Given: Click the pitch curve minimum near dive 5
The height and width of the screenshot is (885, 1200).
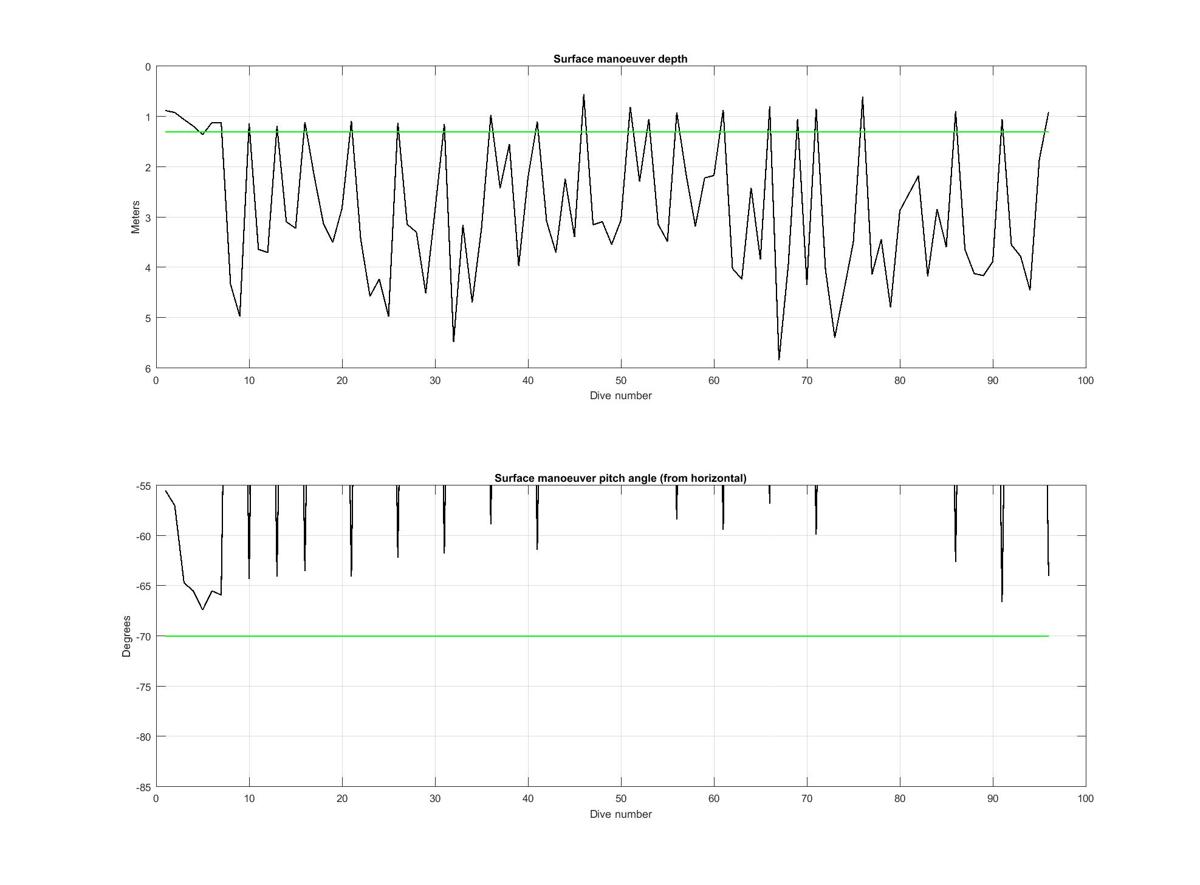Looking at the screenshot, I should click(202, 608).
